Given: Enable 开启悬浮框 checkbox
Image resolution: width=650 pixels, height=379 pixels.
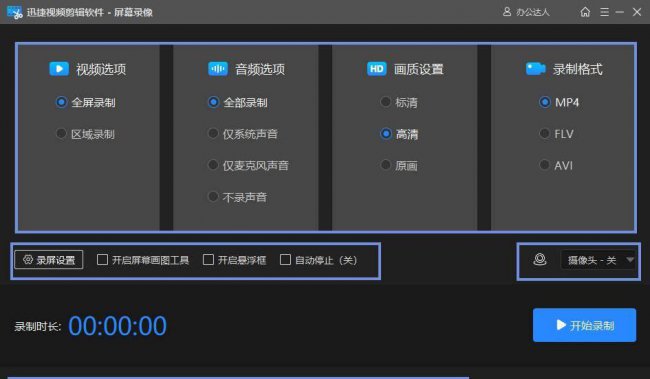Looking at the screenshot, I should (x=208, y=260).
